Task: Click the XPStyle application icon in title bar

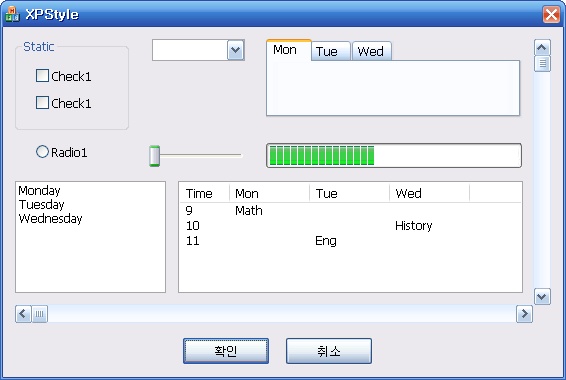Action: click(12, 14)
